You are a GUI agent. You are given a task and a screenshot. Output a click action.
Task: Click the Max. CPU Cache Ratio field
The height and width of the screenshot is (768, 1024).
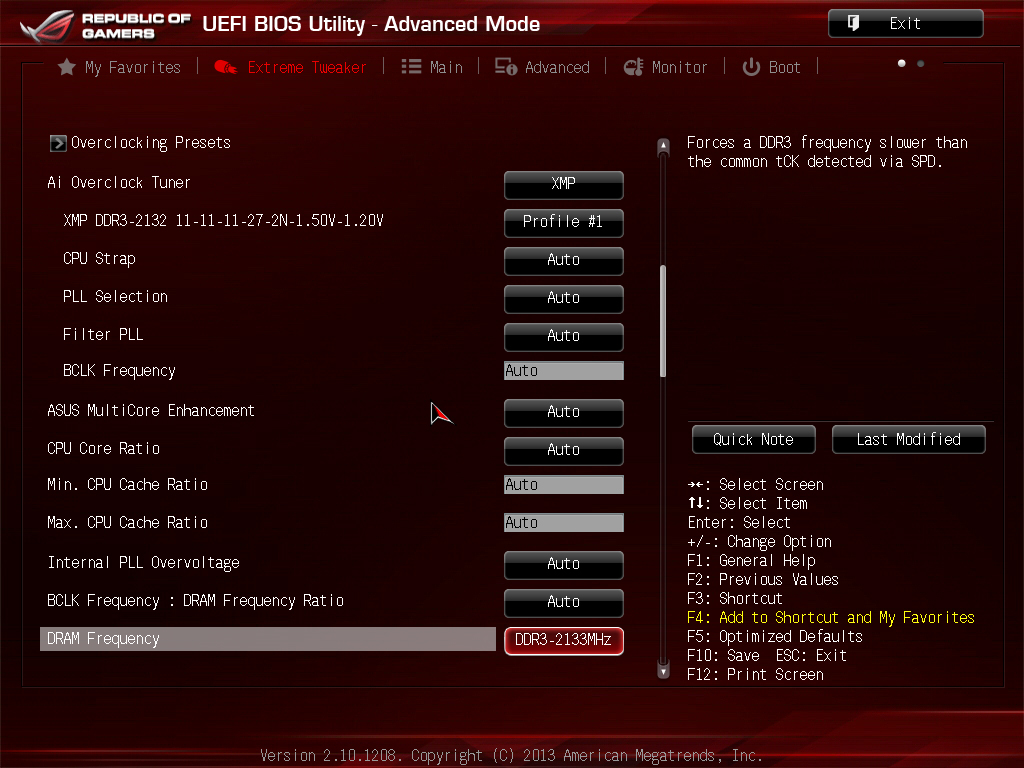pos(564,522)
